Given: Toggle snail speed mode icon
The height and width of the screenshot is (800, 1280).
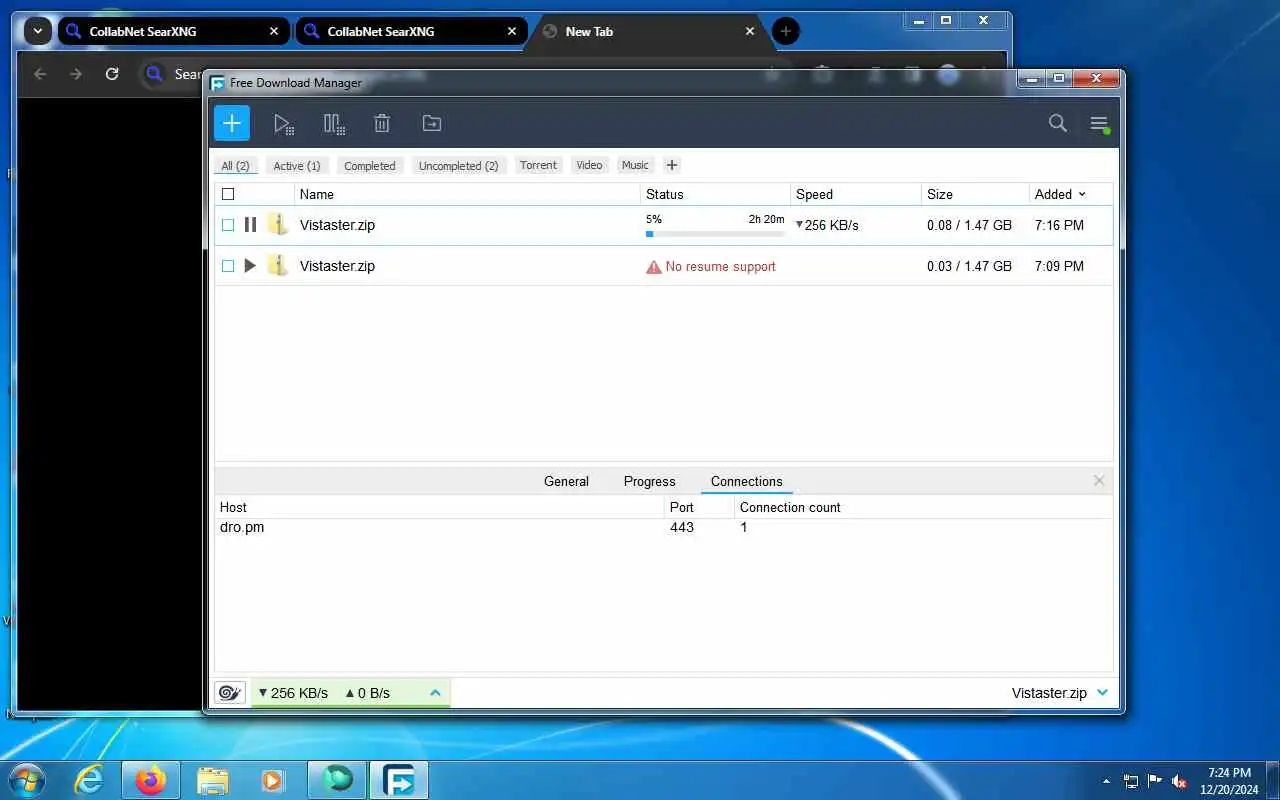Looking at the screenshot, I should 230,692.
